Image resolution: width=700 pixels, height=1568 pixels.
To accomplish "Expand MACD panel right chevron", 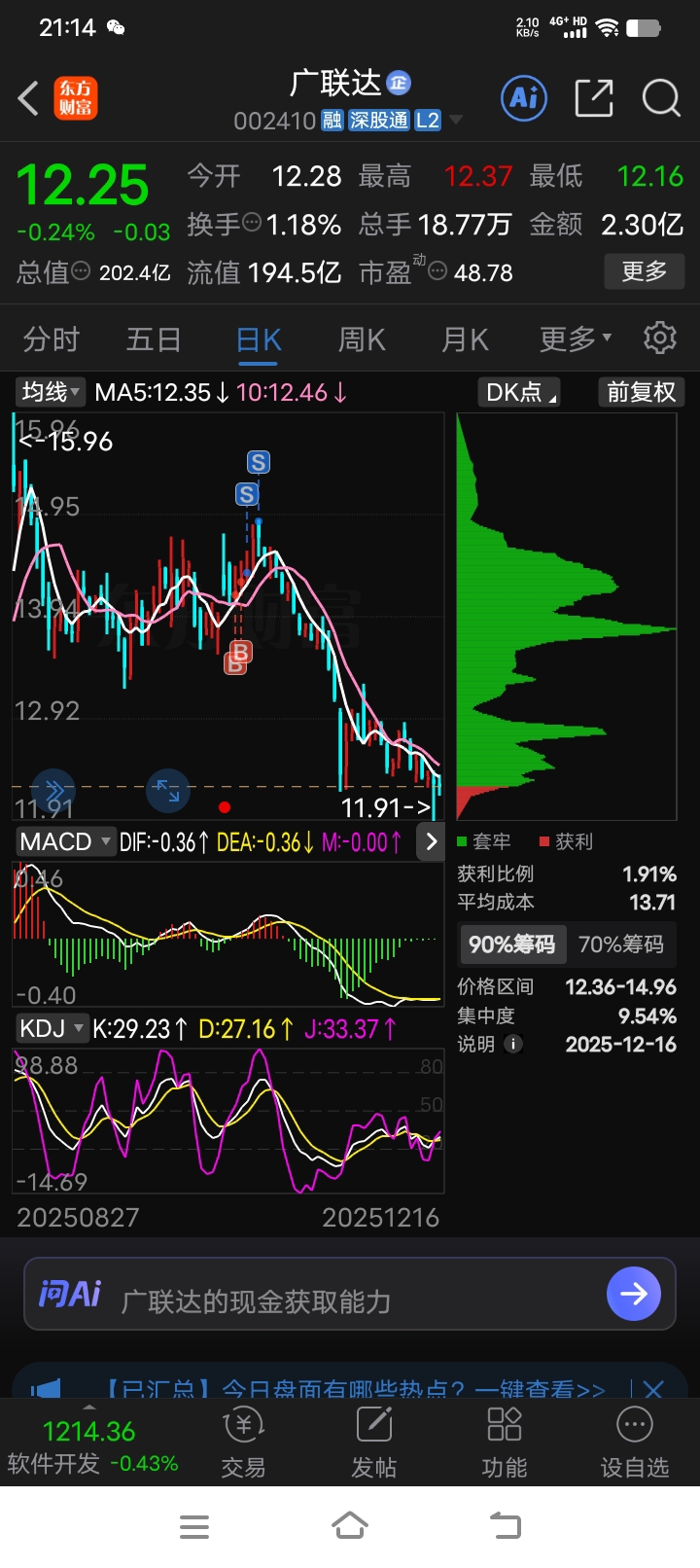I will (x=432, y=841).
